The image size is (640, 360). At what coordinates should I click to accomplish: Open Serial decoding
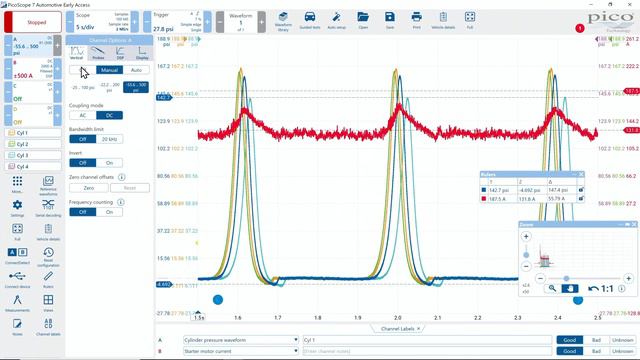tap(48, 208)
